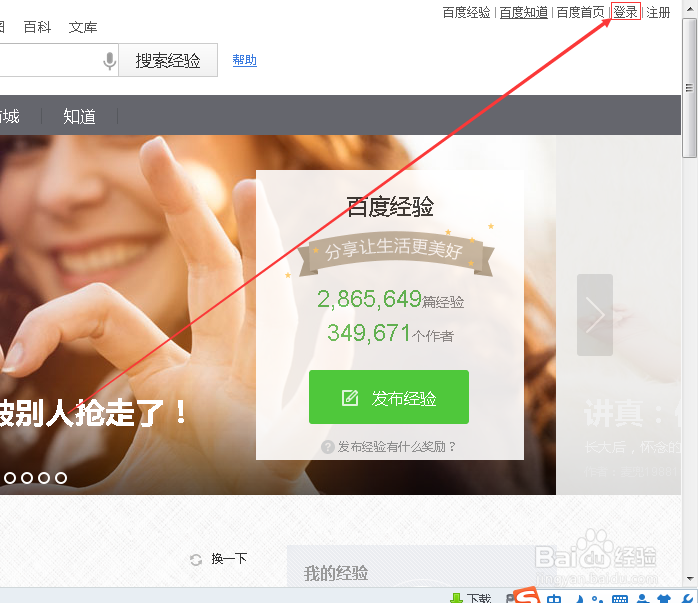Click the rightmost carousel indicator dot
This screenshot has height=603, width=698.
tap(61, 478)
